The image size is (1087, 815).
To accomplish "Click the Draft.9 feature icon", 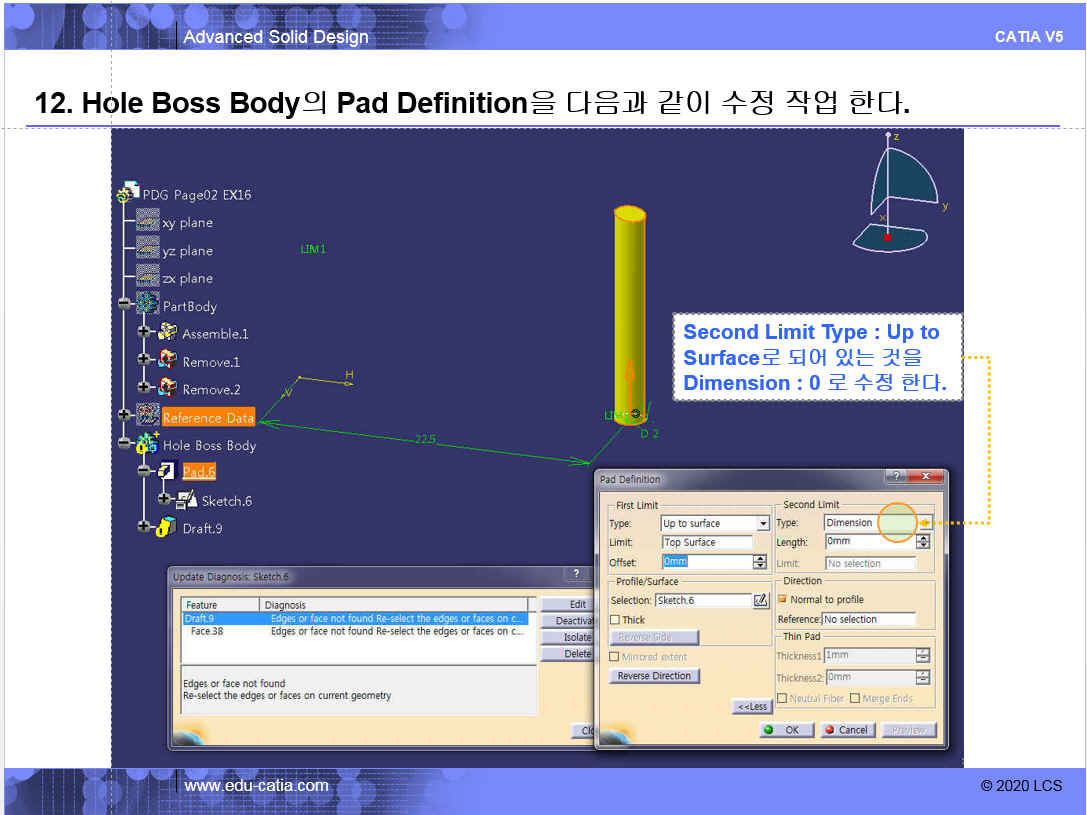I will coord(167,527).
